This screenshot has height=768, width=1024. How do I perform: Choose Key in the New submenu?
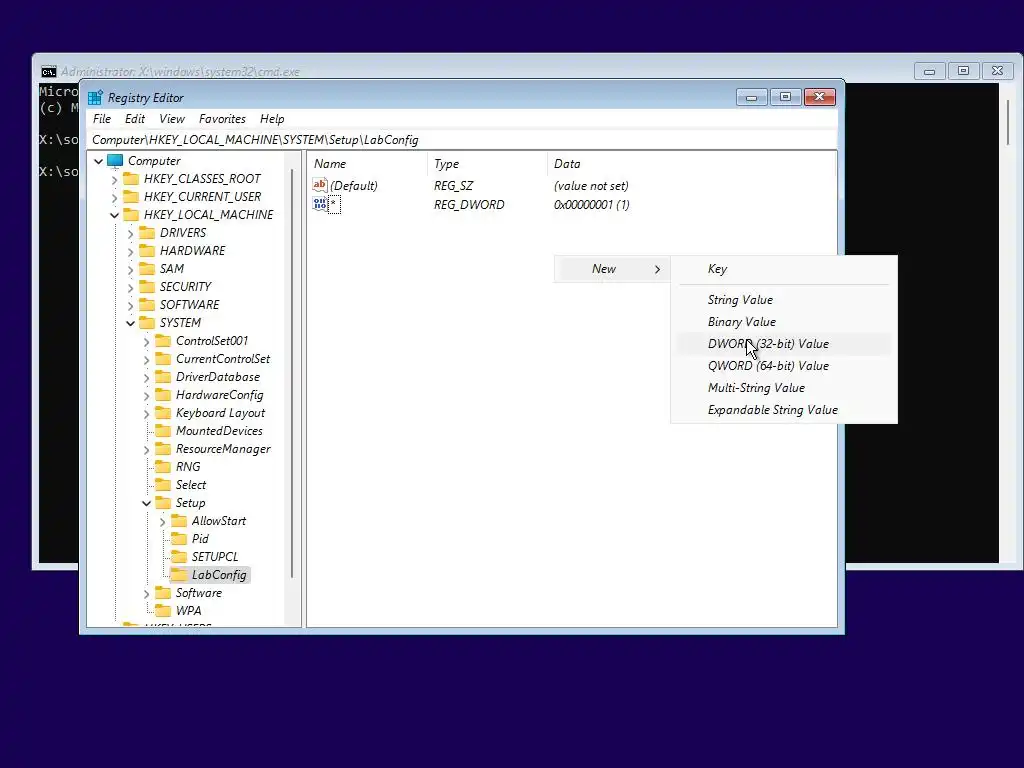[x=784, y=269]
